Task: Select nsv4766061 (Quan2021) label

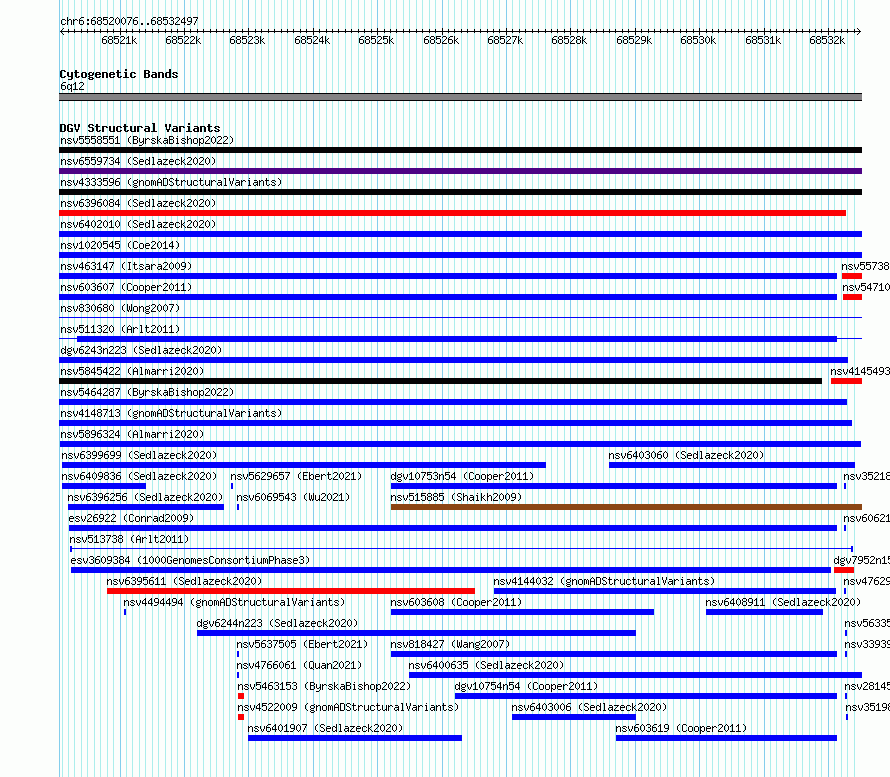Action: pyautogui.click(x=299, y=665)
